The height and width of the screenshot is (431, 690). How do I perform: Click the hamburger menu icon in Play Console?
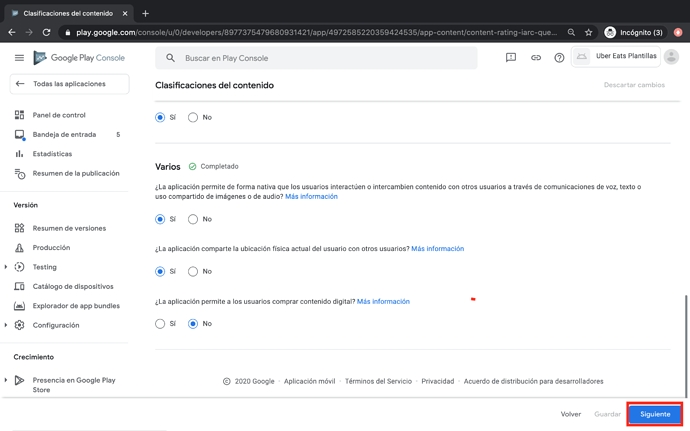(x=19, y=58)
